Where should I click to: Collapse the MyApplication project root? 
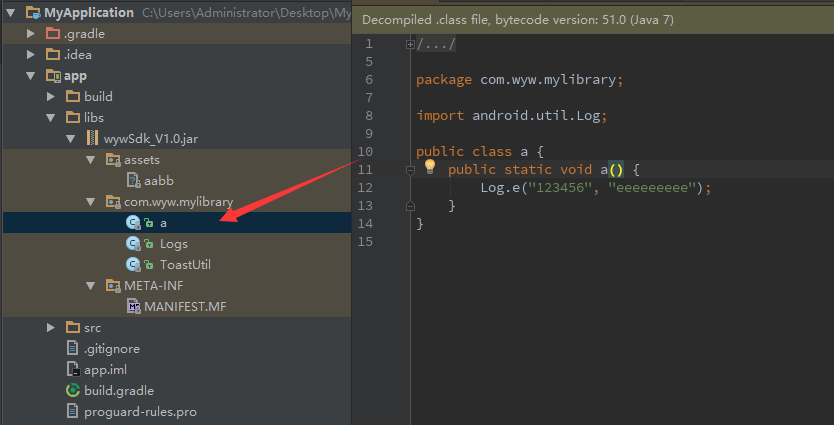tap(11, 13)
